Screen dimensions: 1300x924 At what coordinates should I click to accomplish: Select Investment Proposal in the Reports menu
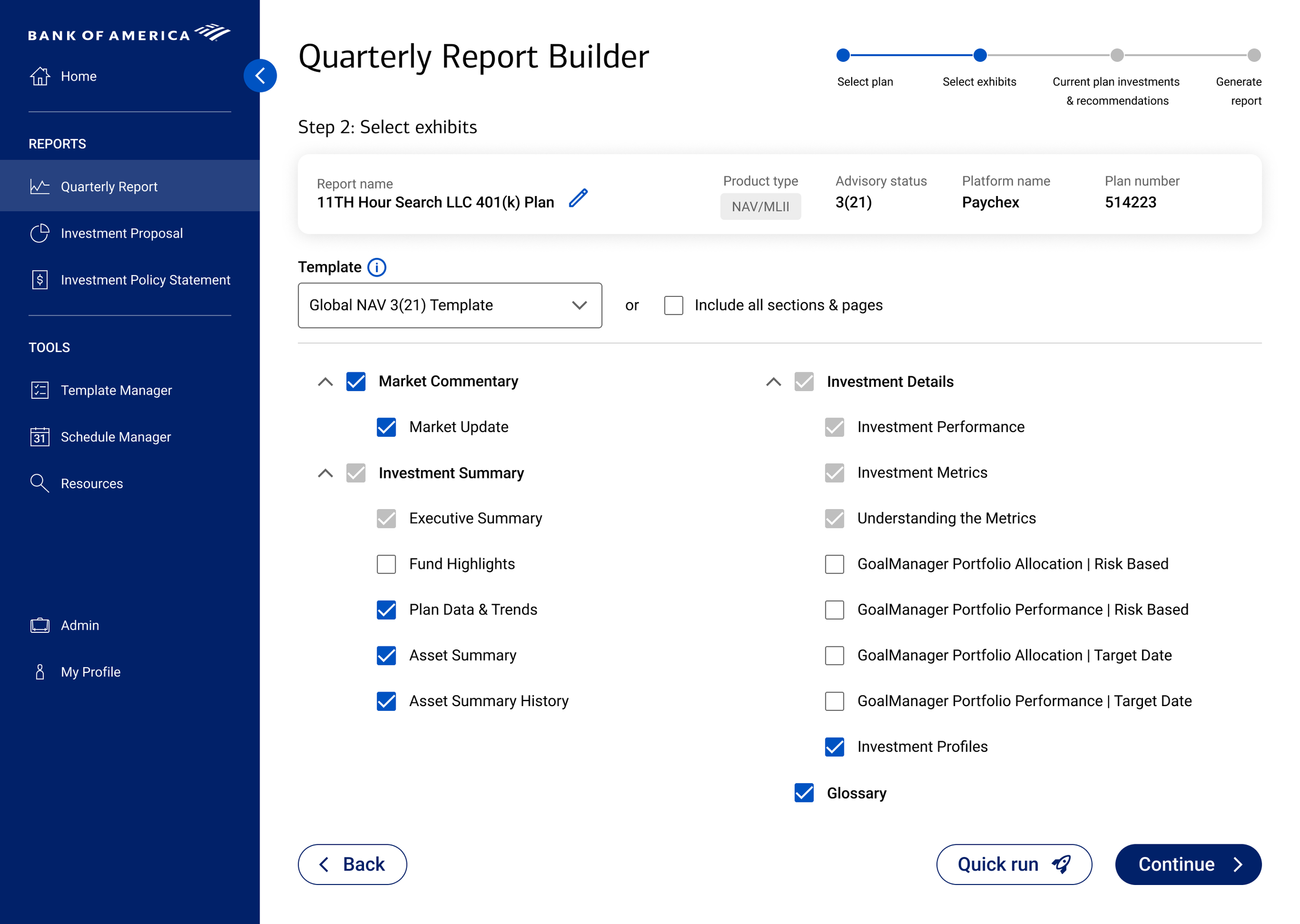[x=121, y=233]
